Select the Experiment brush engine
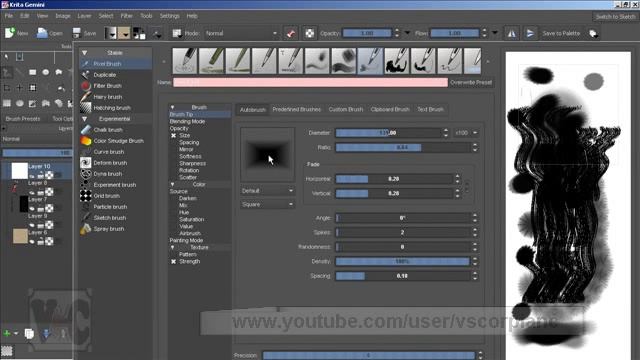 (116, 185)
